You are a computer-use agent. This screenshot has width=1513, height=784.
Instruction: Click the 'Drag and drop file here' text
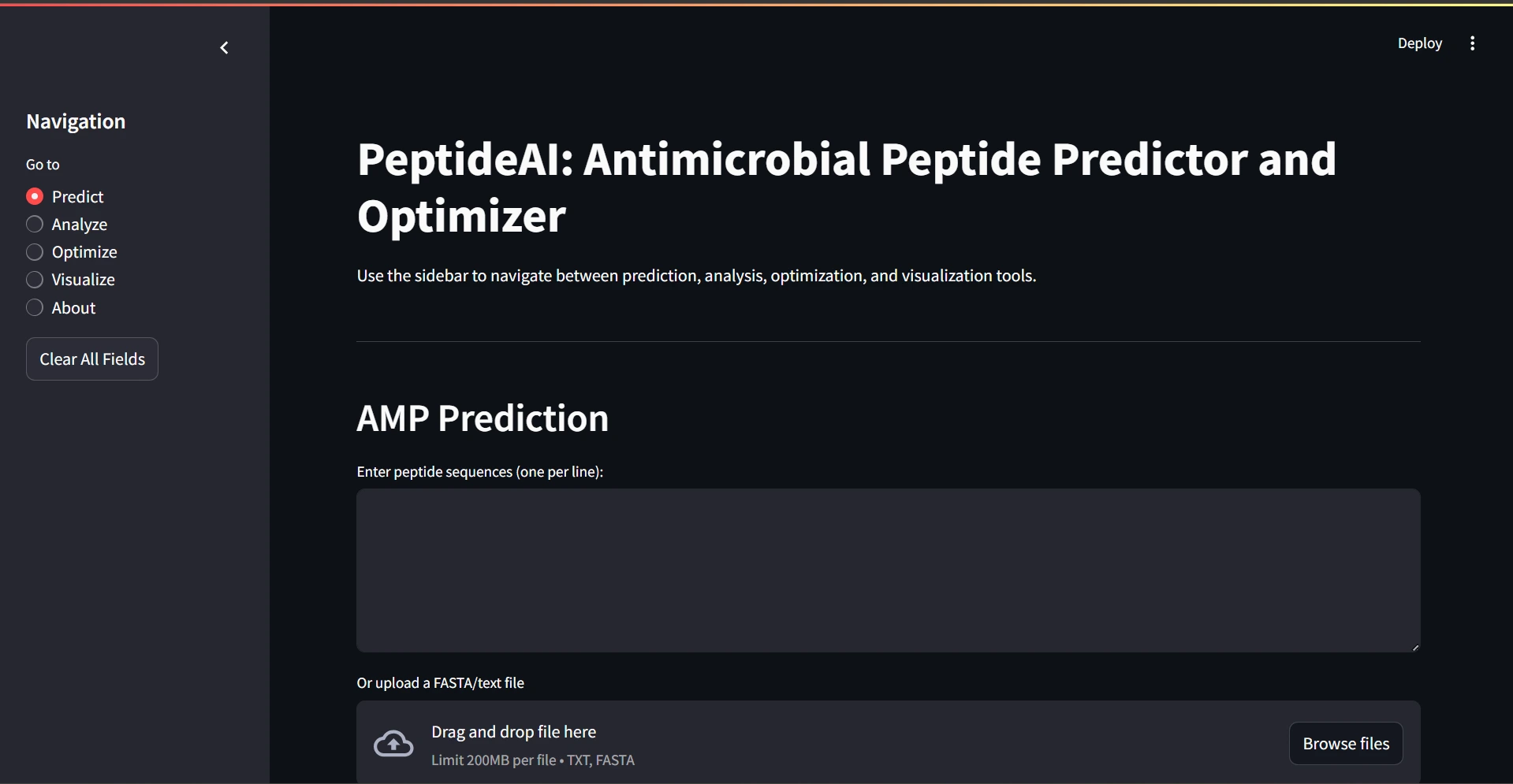click(x=513, y=732)
